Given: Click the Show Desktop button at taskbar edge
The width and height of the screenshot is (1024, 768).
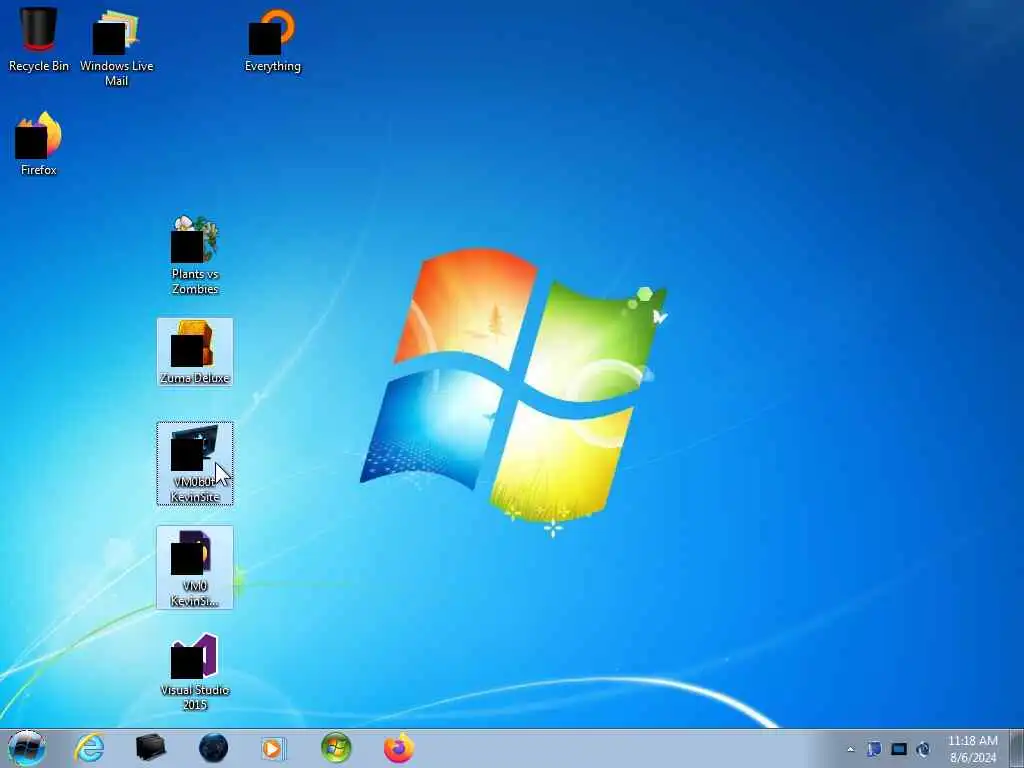Looking at the screenshot, I should point(1017,748).
